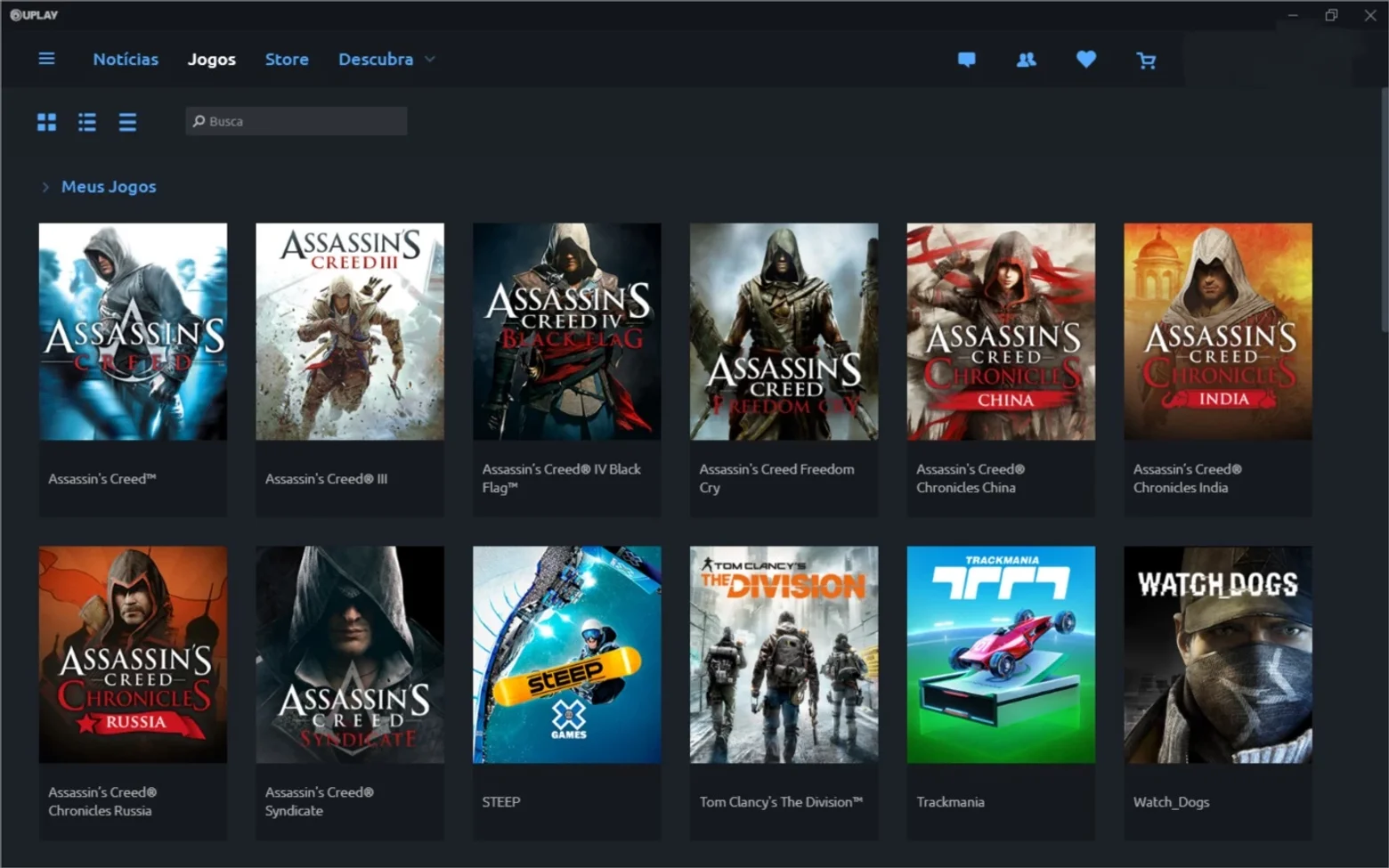Viewport: 1389px width, 868px height.
Task: Click the vertical scrollbar of the library
Action: pyautogui.click(x=1384, y=209)
